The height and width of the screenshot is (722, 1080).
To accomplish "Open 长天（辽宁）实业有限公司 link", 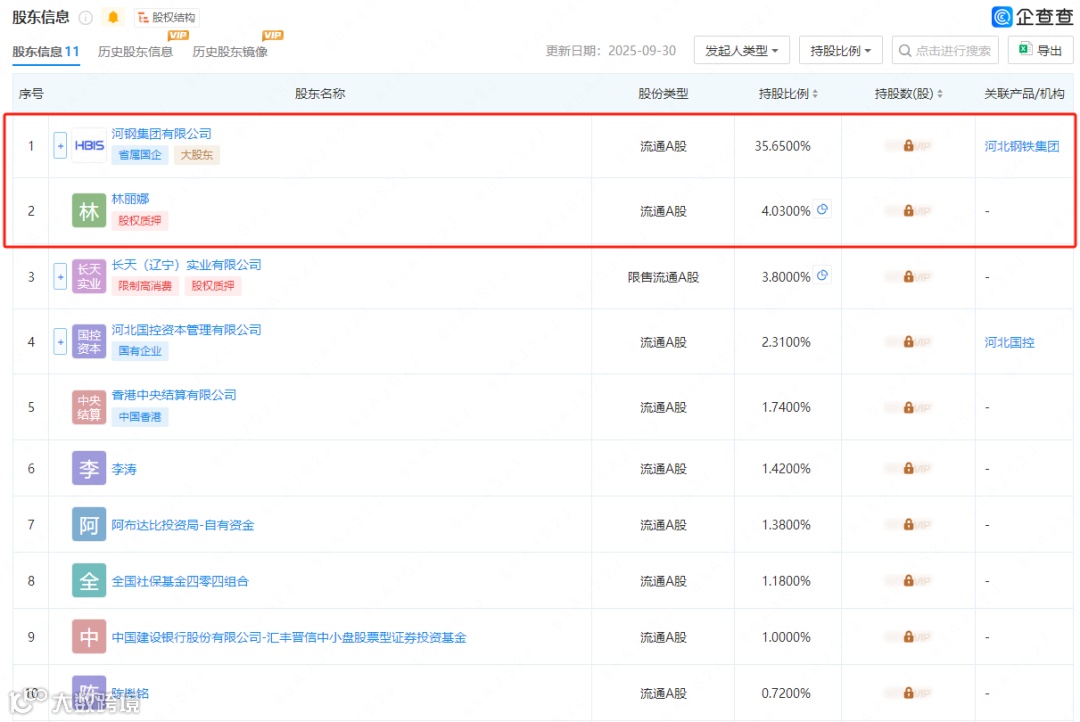I will [x=187, y=265].
